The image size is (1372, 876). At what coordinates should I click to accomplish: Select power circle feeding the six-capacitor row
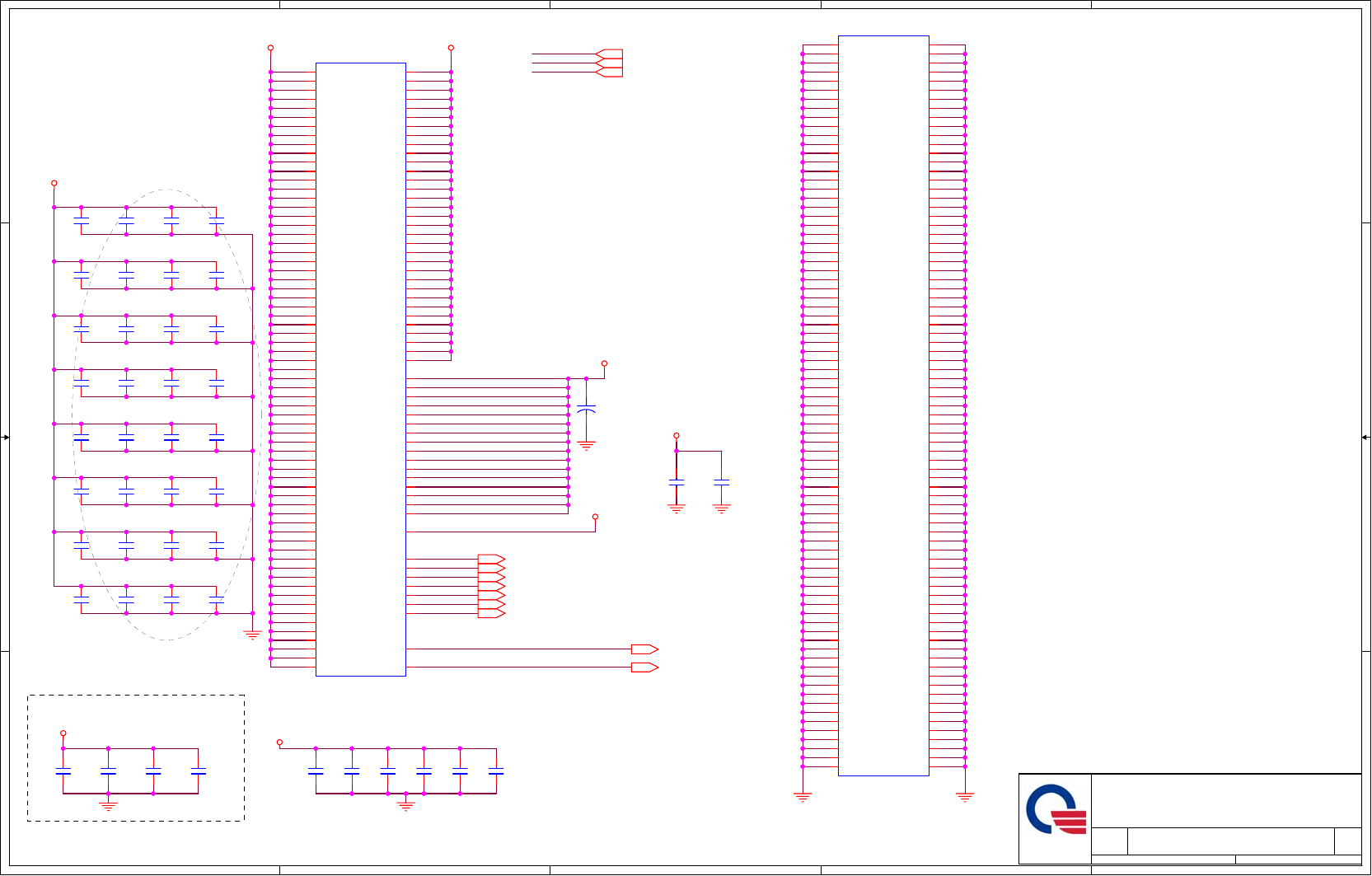click(279, 742)
